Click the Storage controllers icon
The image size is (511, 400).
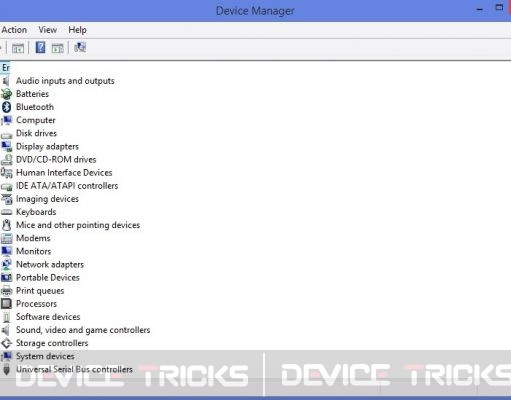(6, 343)
